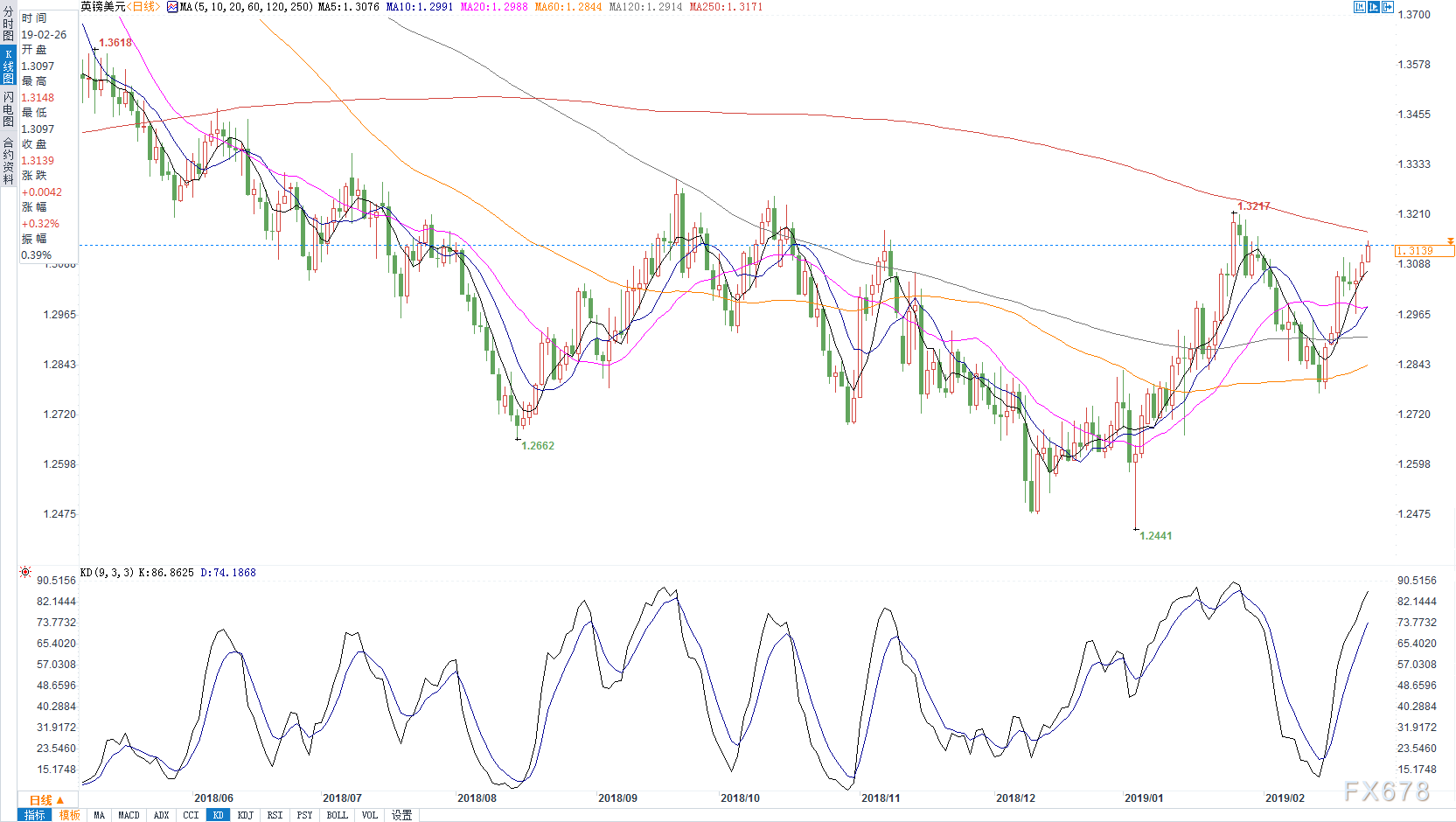The height and width of the screenshot is (822, 1456).
Task: Click the 最高 value 1.3148 in the info panel
Action: [38, 98]
